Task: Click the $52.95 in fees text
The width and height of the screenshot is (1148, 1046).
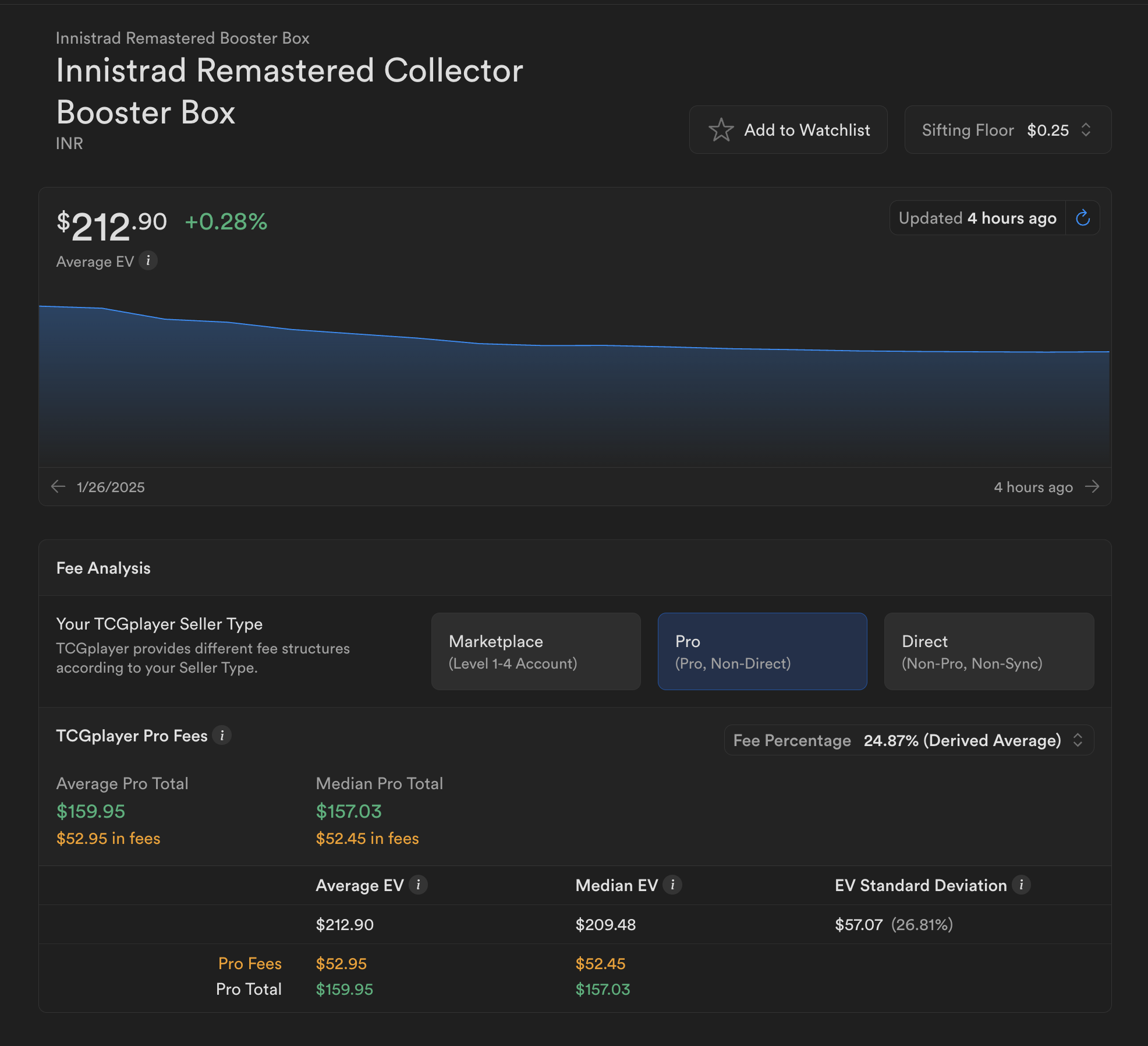Action: coord(108,839)
